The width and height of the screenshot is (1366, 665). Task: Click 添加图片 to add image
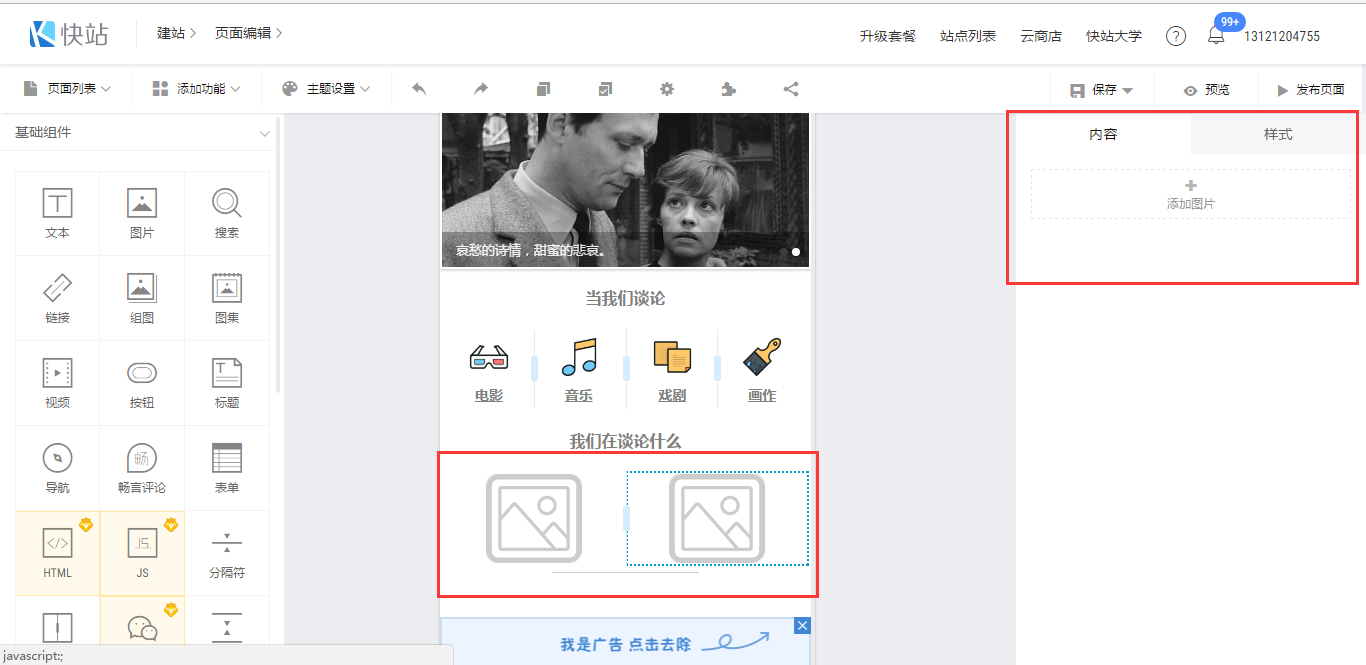pos(1190,194)
